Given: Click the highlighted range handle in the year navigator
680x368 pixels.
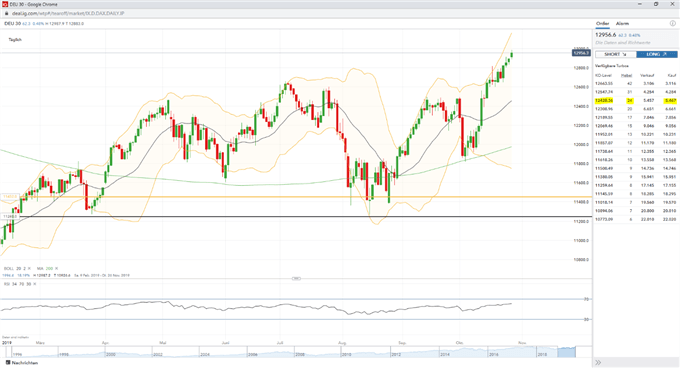Looking at the screenshot, I should (567, 352).
